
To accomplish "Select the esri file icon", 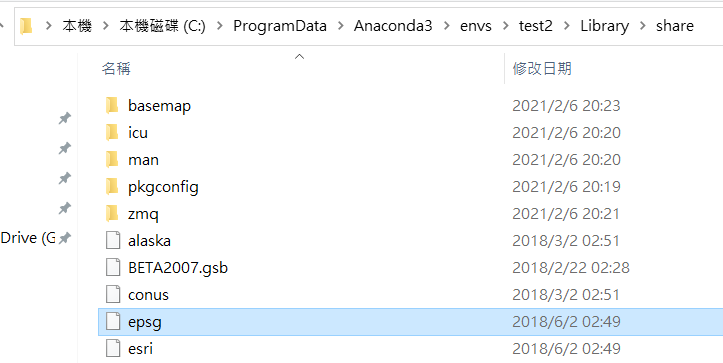I will (x=113, y=349).
